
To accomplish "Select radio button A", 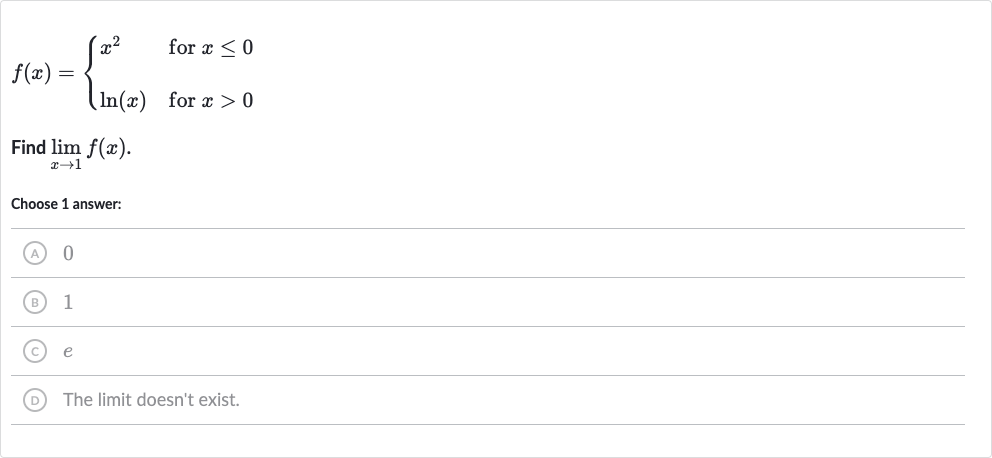I will pyautogui.click(x=35, y=253).
